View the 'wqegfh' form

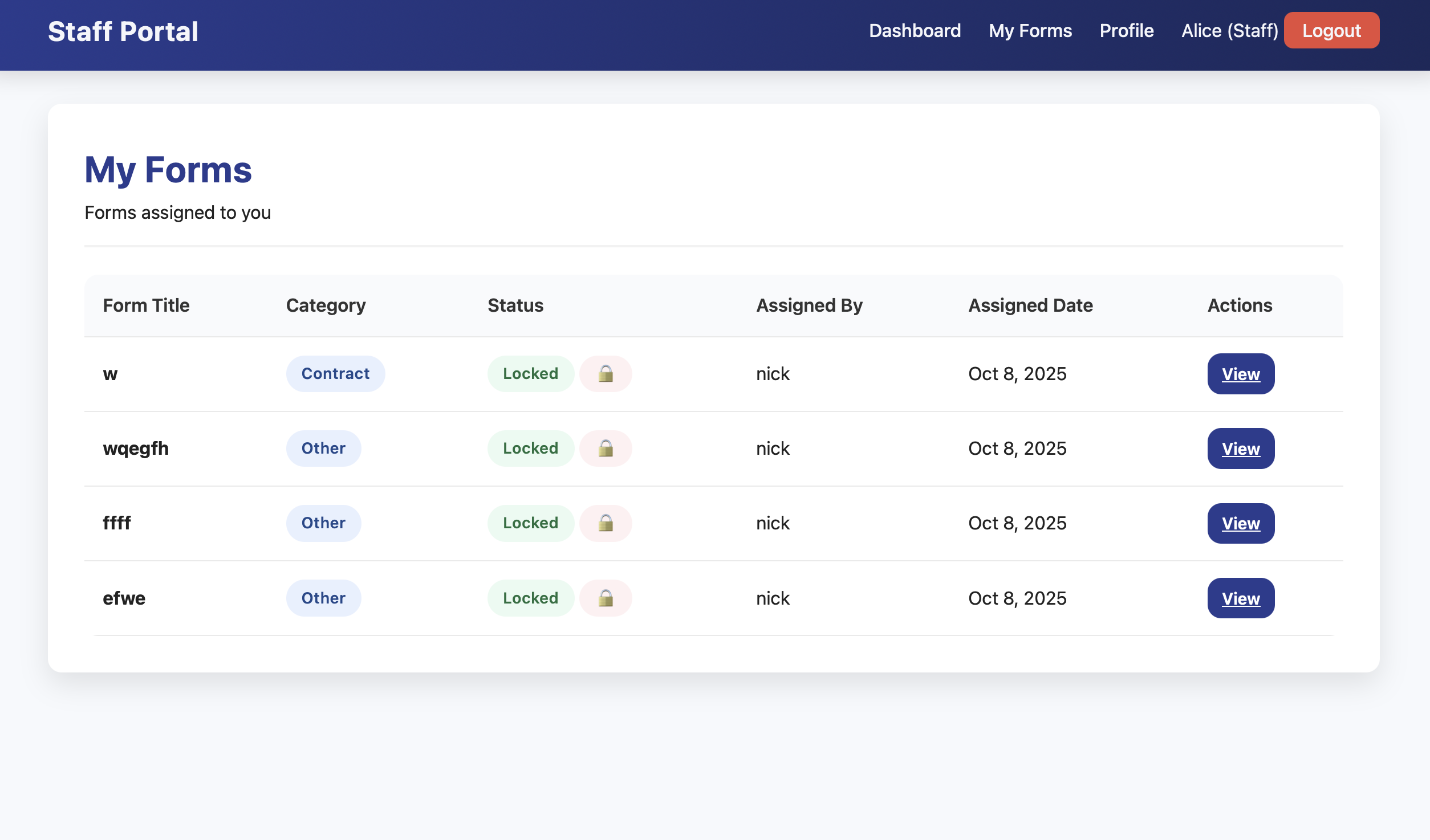point(1240,448)
